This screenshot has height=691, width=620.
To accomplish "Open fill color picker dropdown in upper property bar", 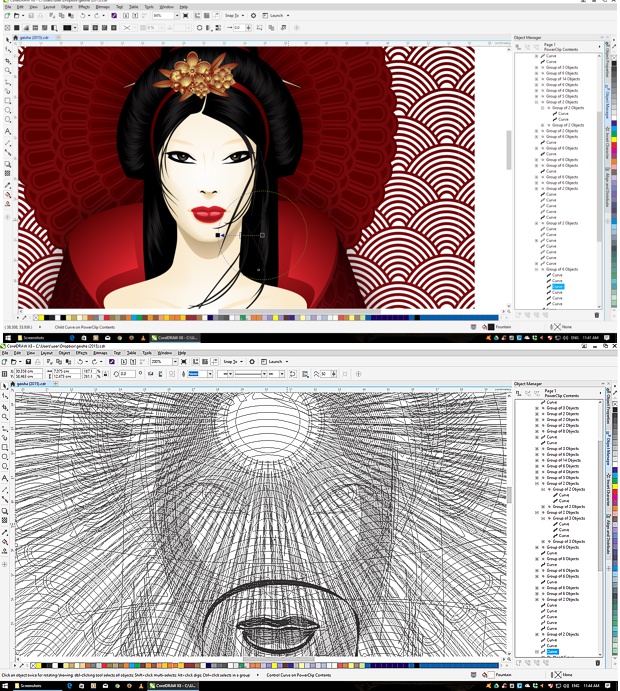I will (x=75, y=28).
